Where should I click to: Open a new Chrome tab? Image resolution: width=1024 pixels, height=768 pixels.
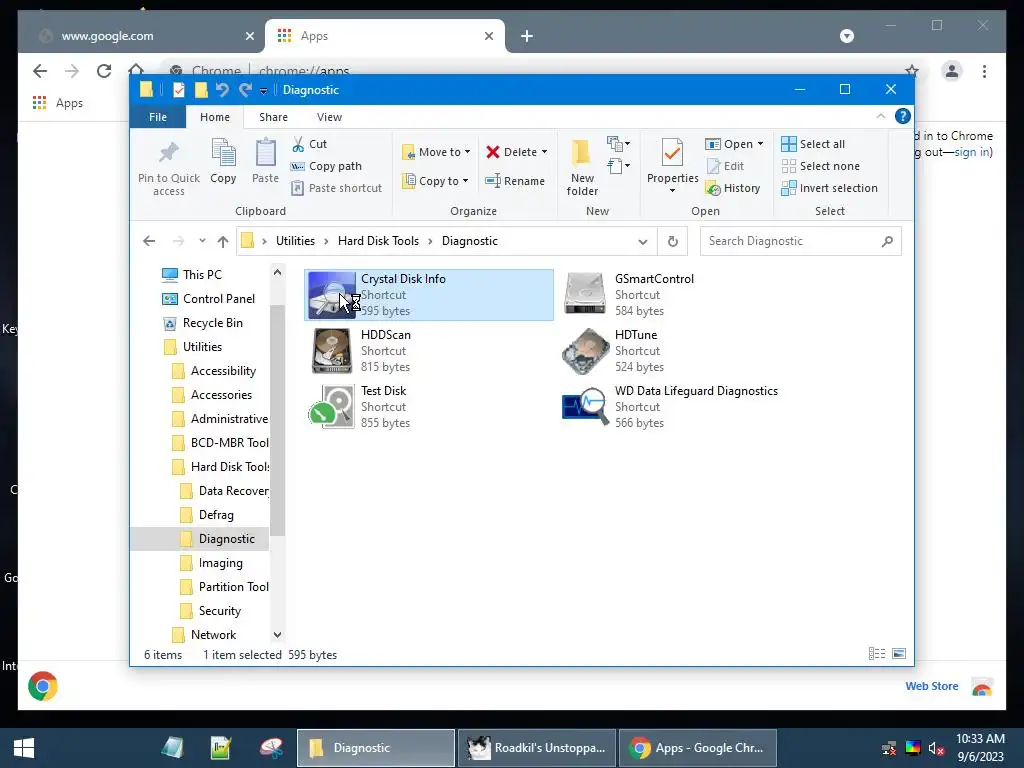coord(527,36)
